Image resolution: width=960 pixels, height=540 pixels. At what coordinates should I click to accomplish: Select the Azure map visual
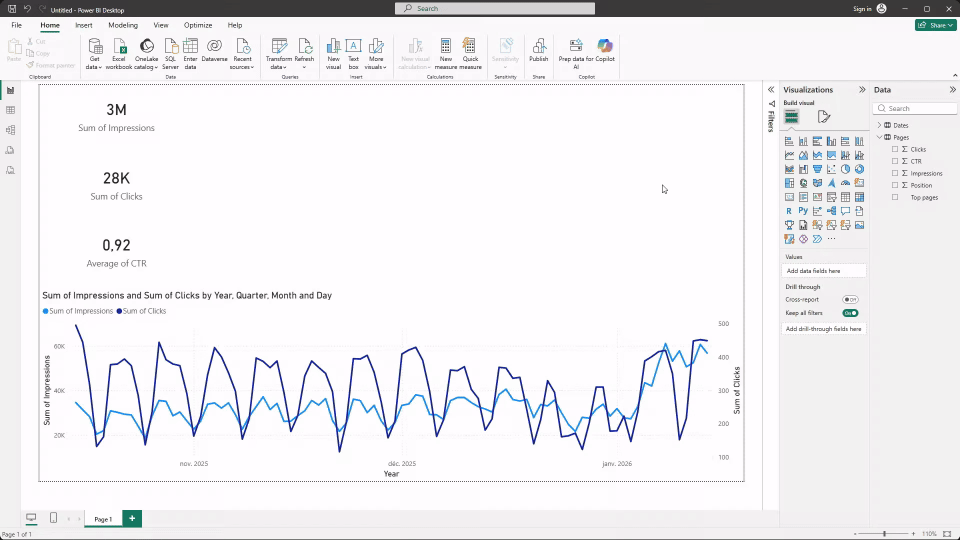pyautogui.click(x=831, y=183)
